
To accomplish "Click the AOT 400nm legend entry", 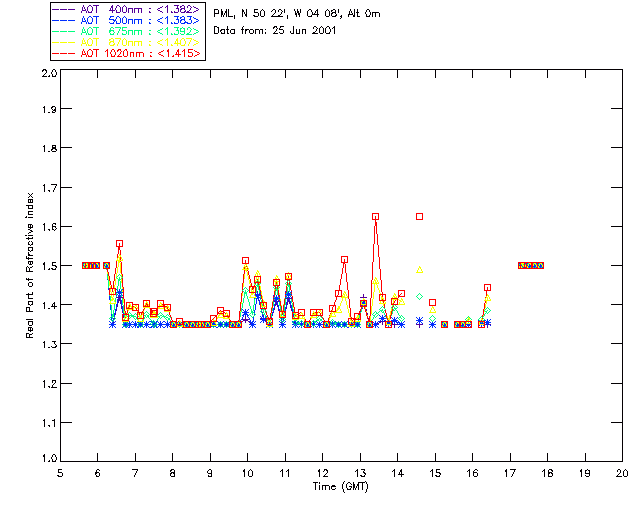I will pyautogui.click(x=126, y=9).
